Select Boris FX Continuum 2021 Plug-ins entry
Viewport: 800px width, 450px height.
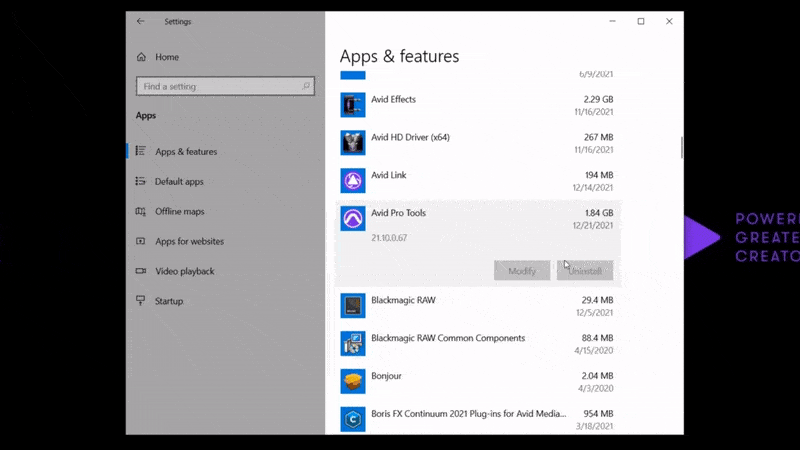pyautogui.click(x=468, y=414)
